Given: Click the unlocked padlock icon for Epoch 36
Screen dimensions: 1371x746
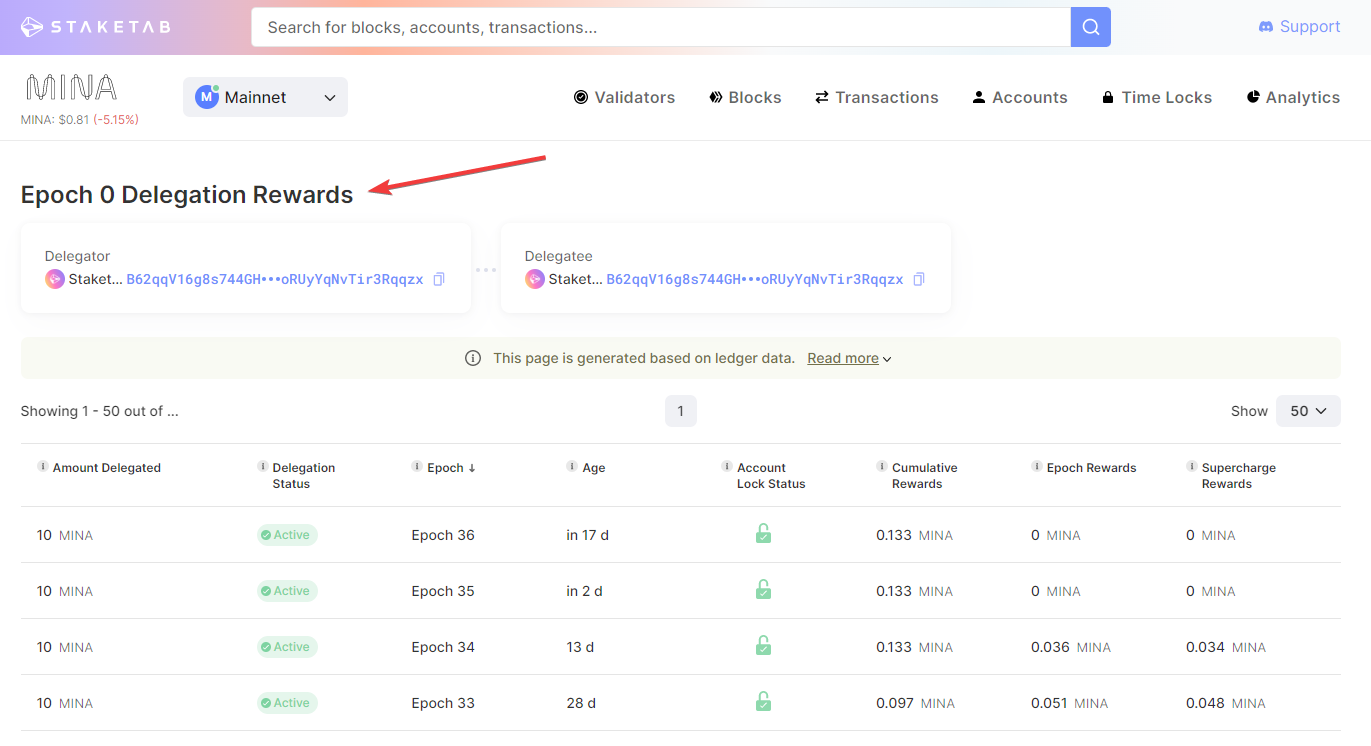Looking at the screenshot, I should coord(763,534).
